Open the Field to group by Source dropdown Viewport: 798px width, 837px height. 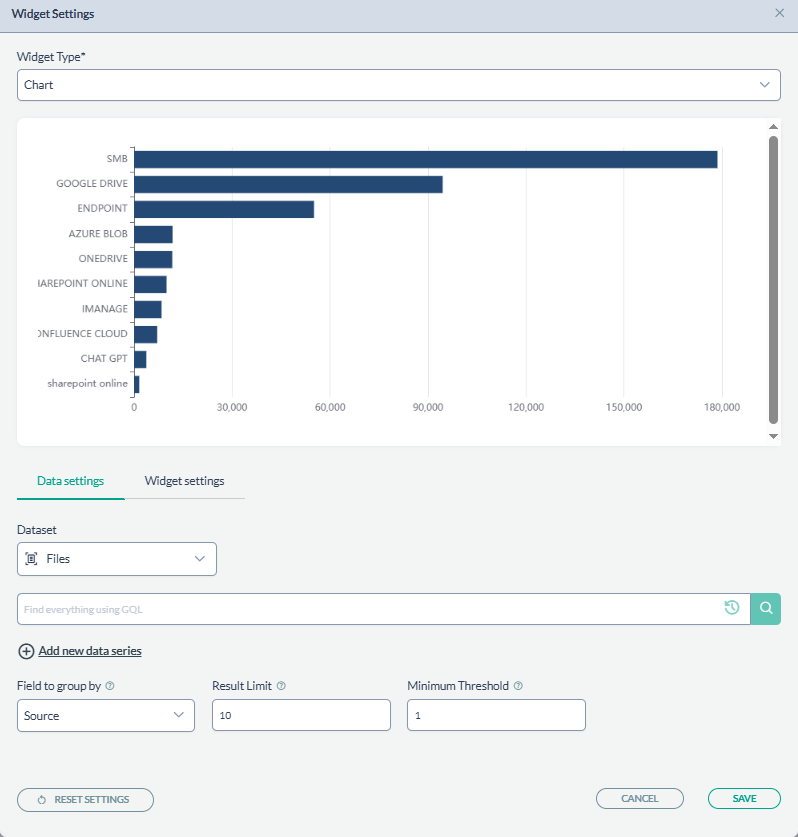(x=106, y=715)
